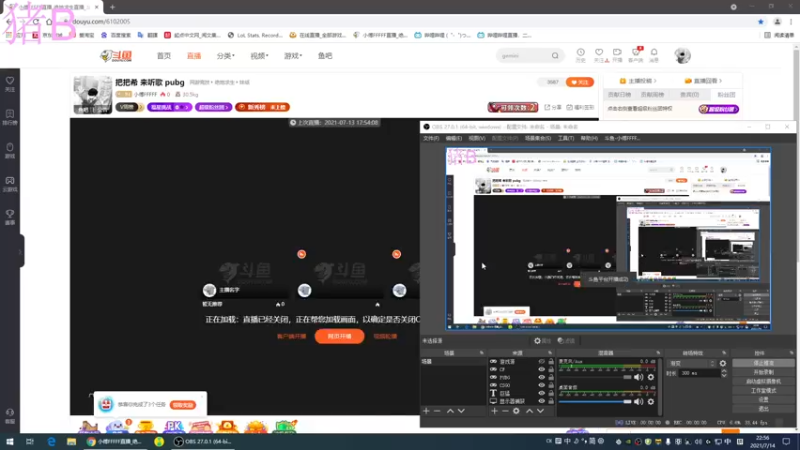Screen dimensions: 800x450
Task: Toggle lock on the PUBG source
Action: point(551,378)
